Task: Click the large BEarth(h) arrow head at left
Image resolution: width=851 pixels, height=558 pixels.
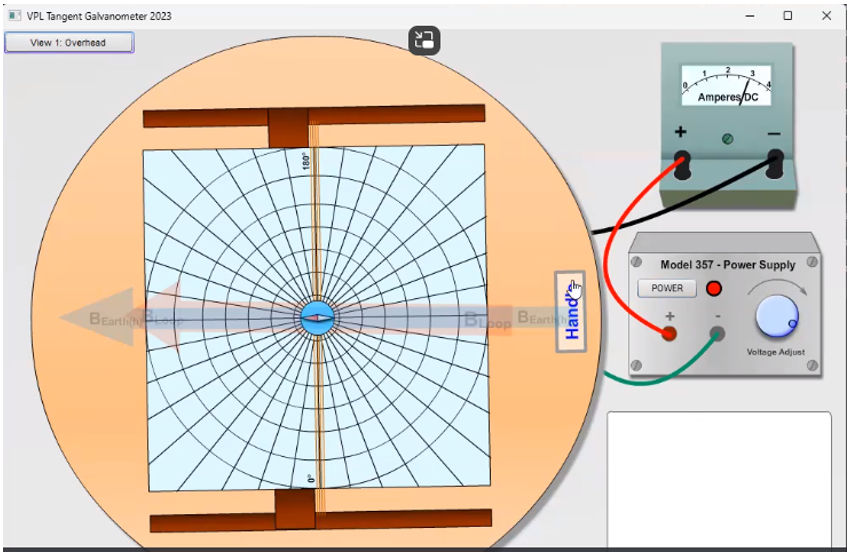Action: click(x=98, y=318)
